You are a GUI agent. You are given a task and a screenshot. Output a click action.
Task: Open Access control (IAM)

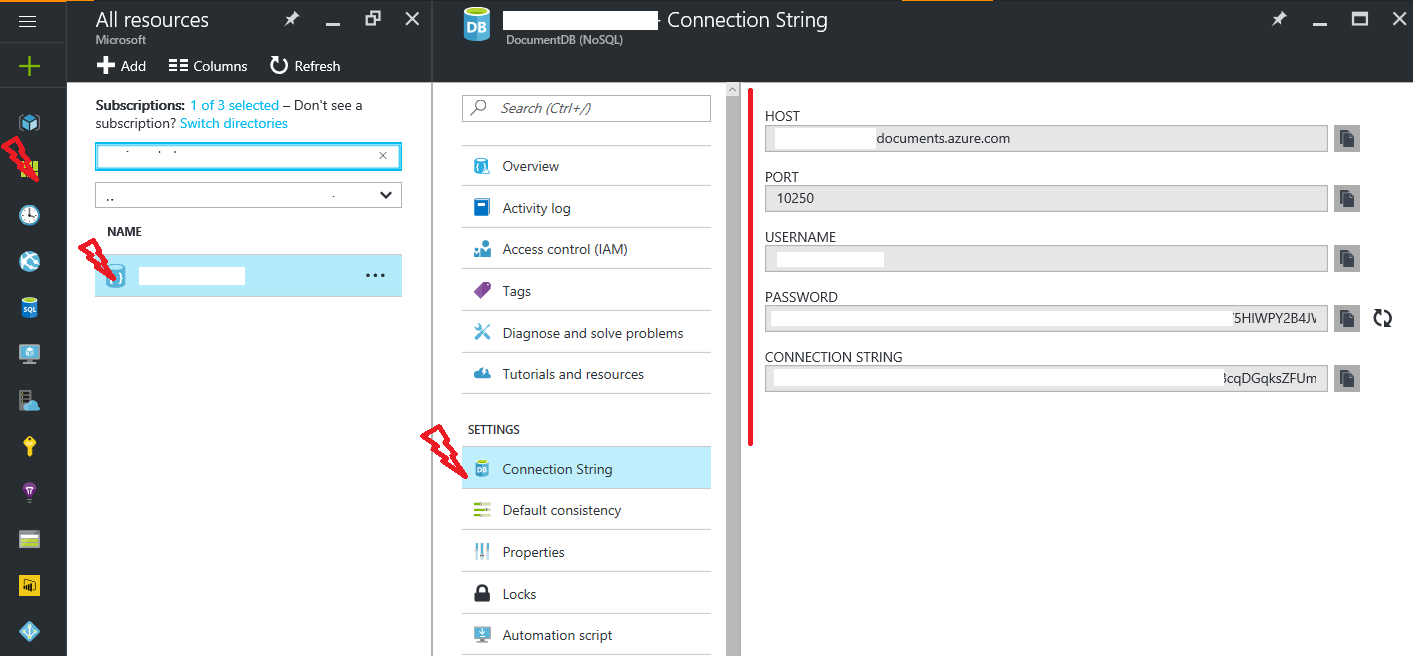tap(586, 249)
